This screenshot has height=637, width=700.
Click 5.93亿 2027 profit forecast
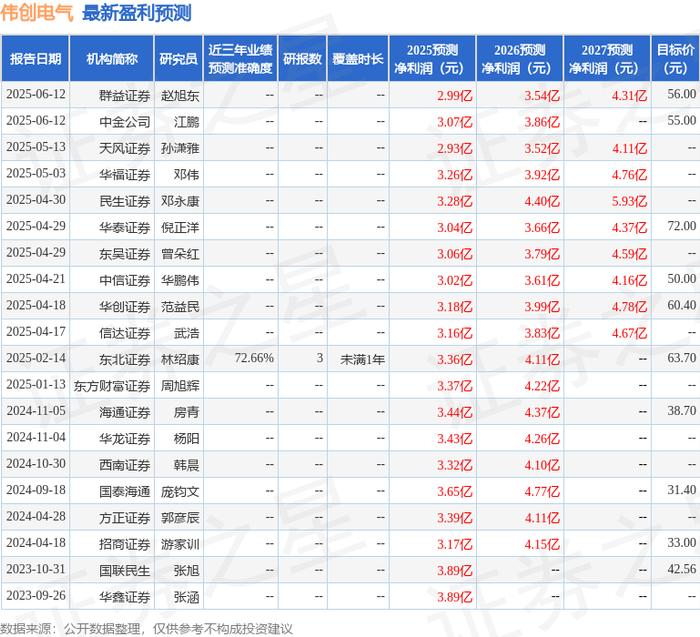point(629,200)
